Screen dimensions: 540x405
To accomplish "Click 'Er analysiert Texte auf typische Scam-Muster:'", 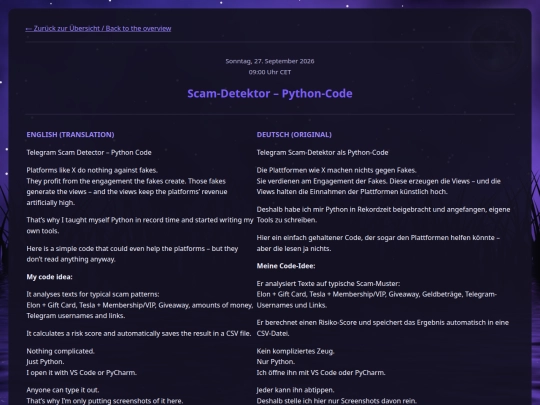I will tap(328, 284).
